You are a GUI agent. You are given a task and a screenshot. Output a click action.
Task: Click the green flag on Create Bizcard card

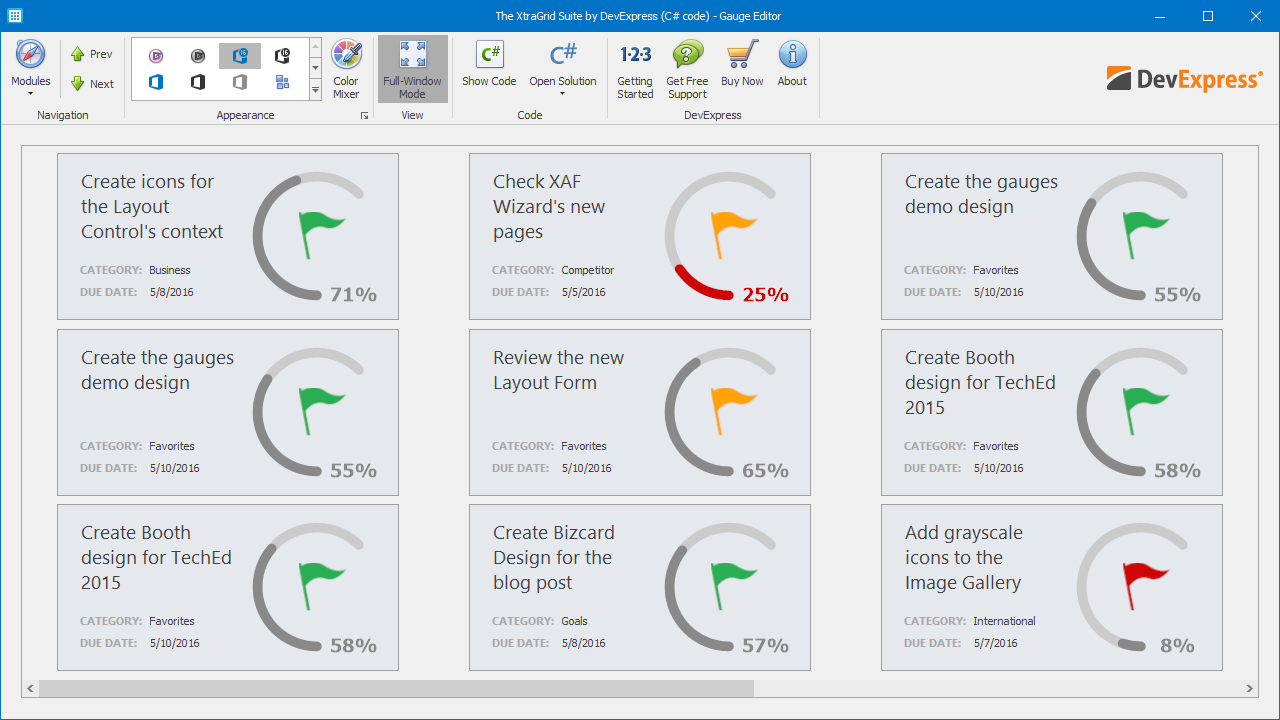pyautogui.click(x=733, y=585)
